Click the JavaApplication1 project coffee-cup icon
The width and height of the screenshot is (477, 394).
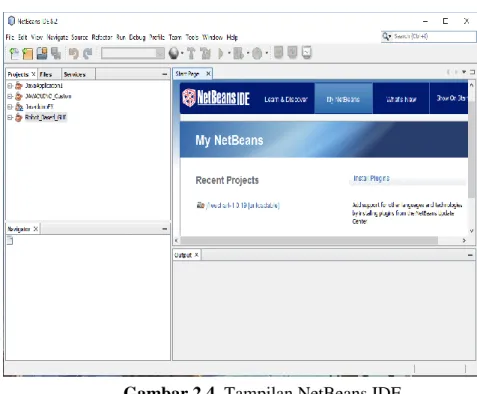coord(19,86)
